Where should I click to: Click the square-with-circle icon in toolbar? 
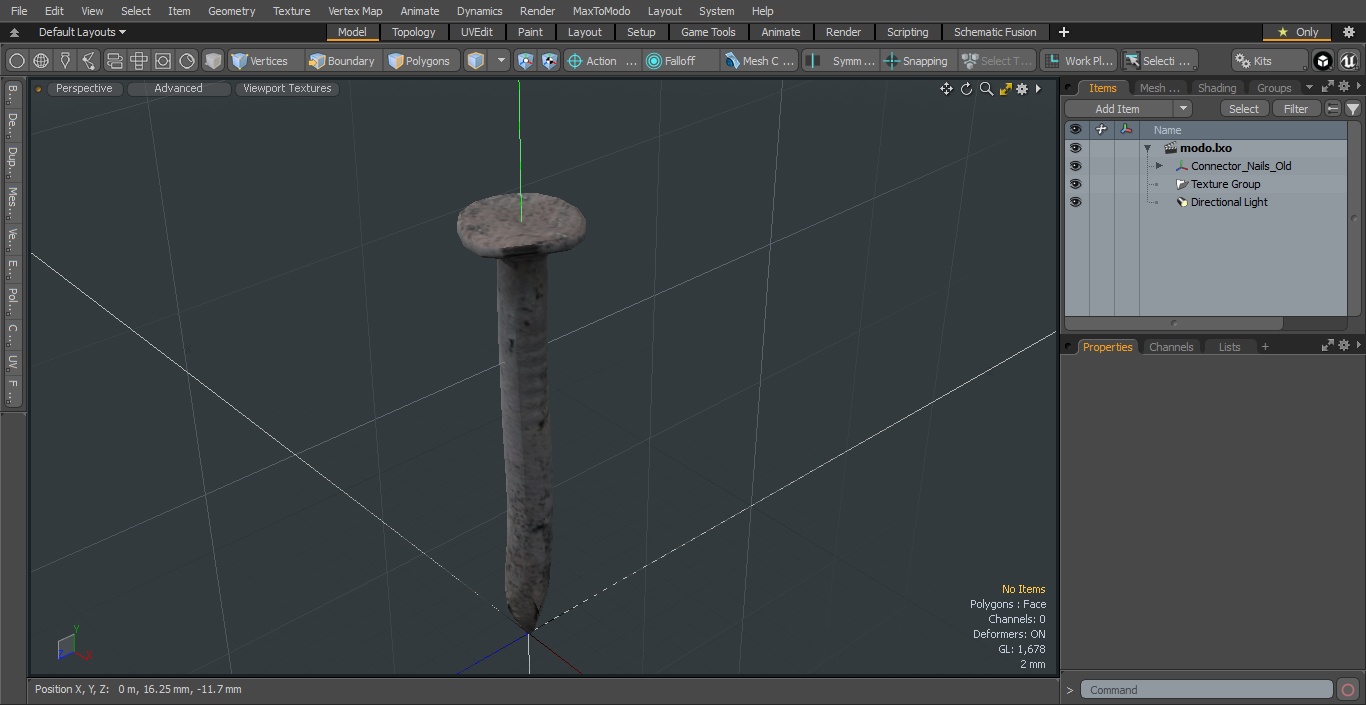(162, 61)
